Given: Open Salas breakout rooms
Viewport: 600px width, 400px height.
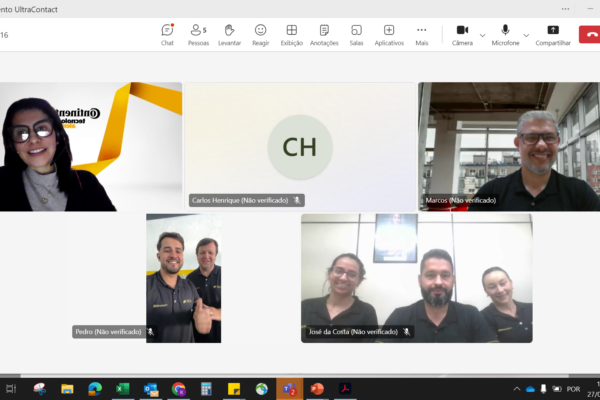Looking at the screenshot, I should [x=356, y=34].
